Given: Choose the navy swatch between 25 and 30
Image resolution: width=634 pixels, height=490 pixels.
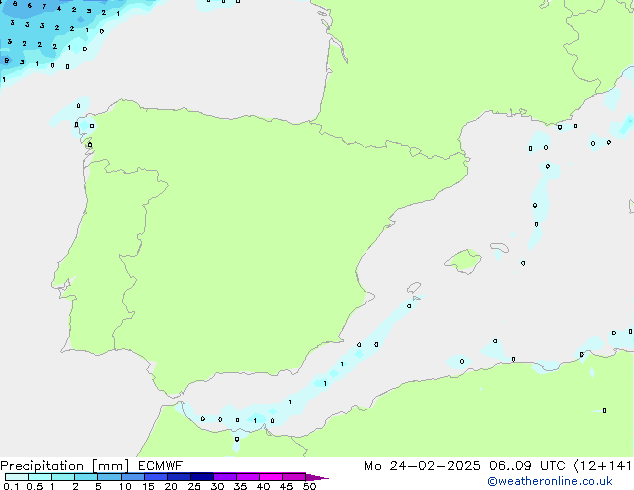Looking at the screenshot, I should click(x=201, y=477).
